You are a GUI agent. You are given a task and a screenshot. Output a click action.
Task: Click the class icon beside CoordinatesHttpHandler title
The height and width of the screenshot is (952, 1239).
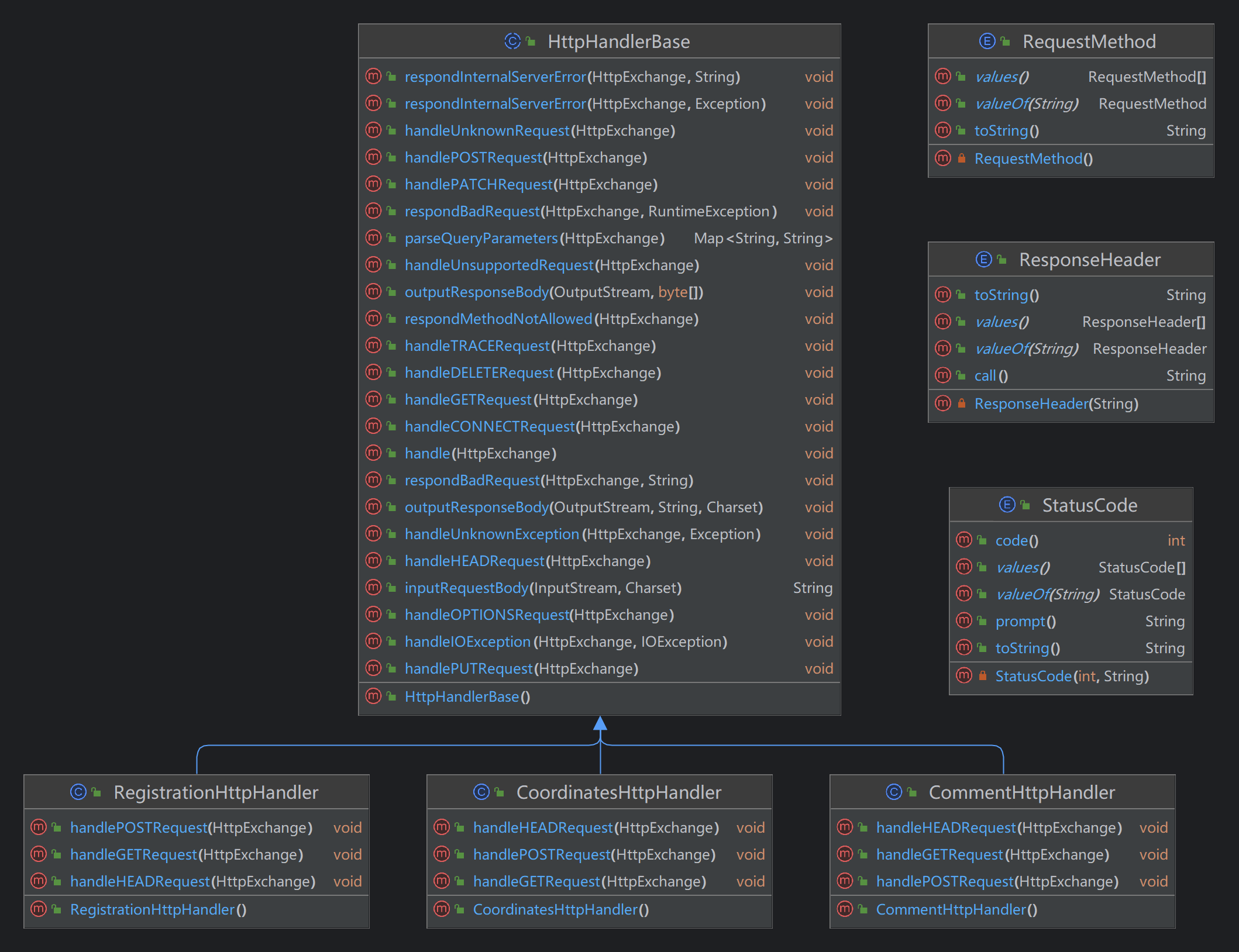481,792
